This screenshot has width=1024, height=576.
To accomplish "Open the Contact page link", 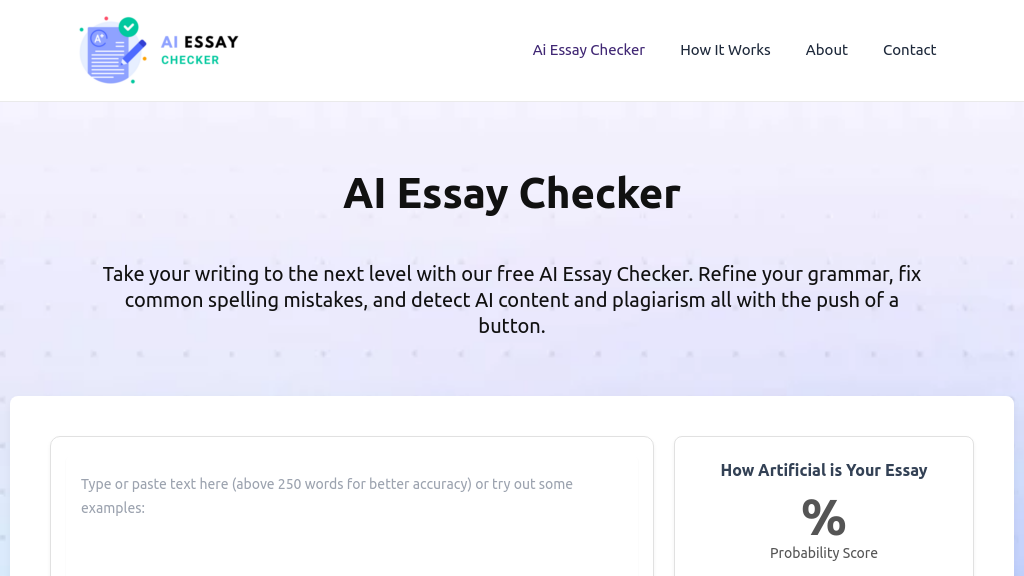I will [909, 49].
